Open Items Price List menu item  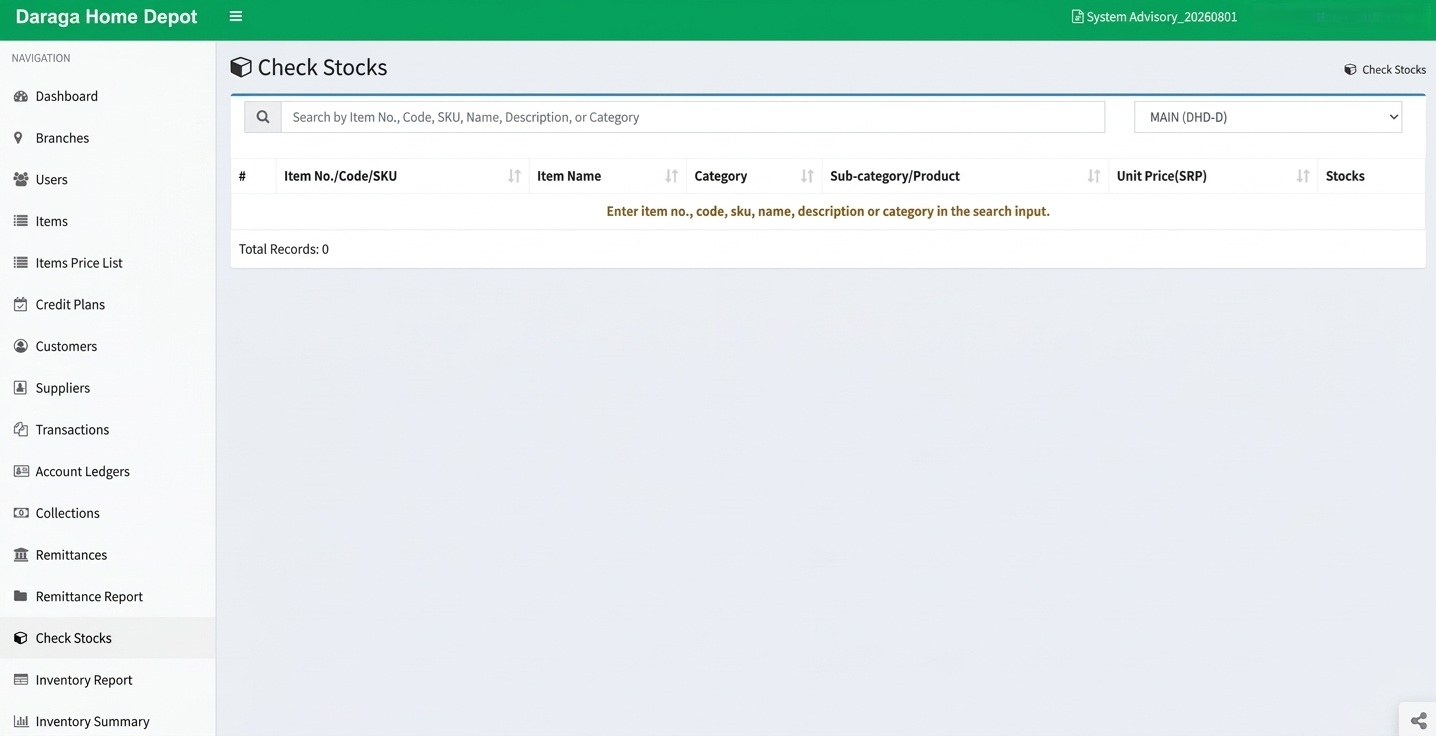tap(107, 263)
